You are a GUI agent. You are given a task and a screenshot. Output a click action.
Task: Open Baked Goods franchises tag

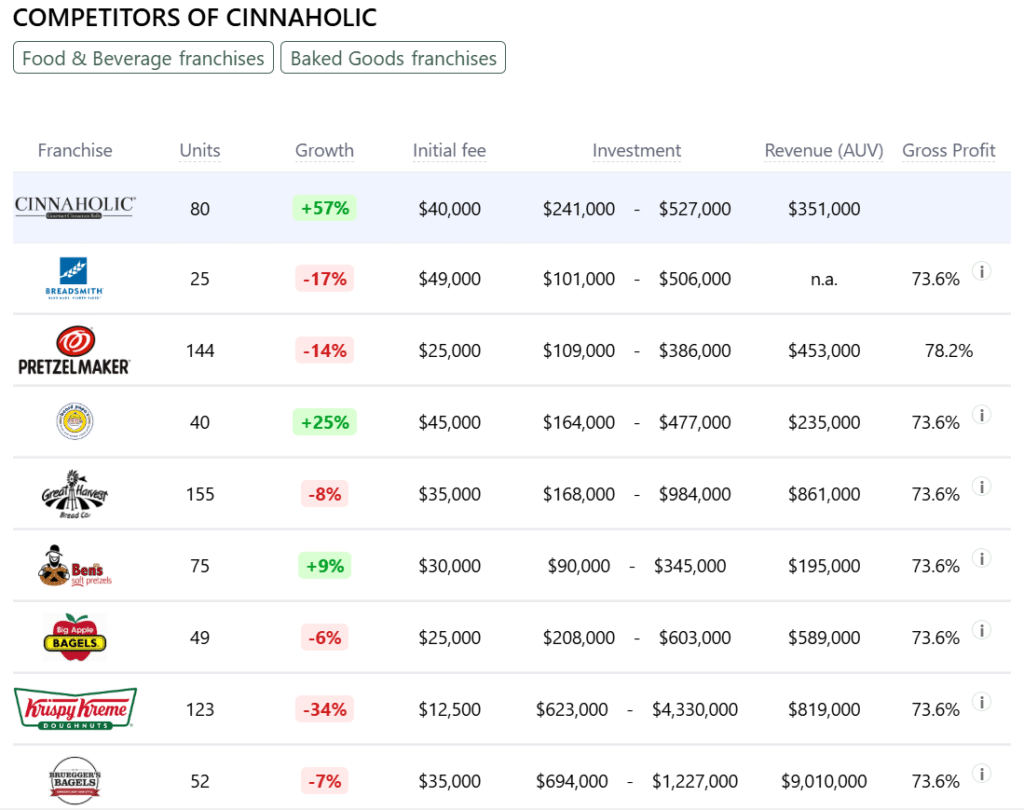[393, 58]
